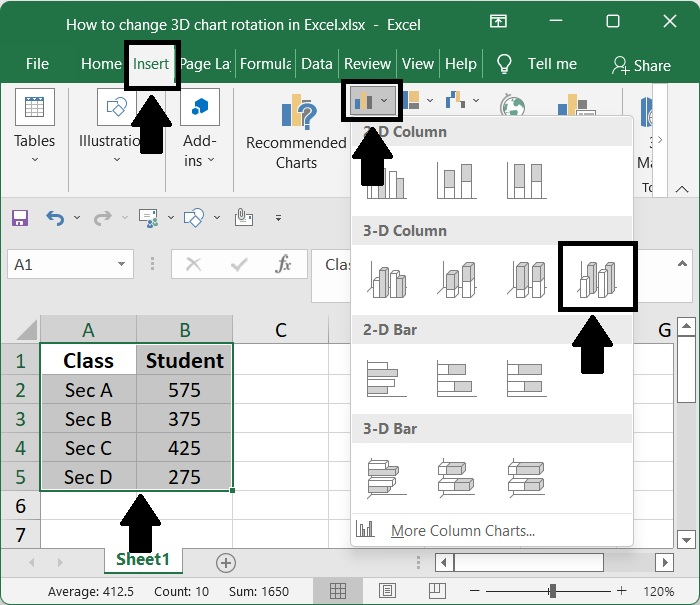Switch to the View tab
Image resolution: width=700 pixels, height=605 pixels.
417,64
